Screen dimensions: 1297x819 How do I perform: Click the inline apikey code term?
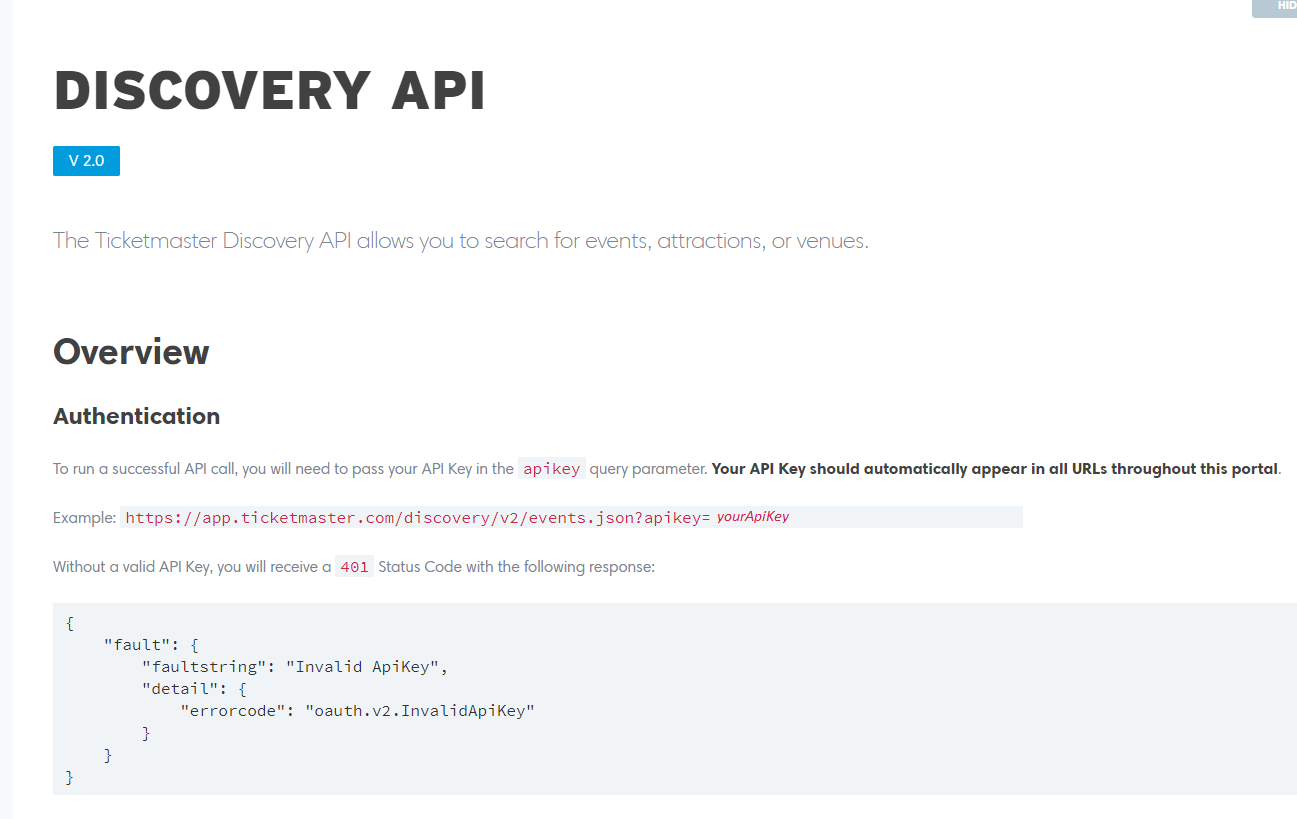(x=551, y=469)
